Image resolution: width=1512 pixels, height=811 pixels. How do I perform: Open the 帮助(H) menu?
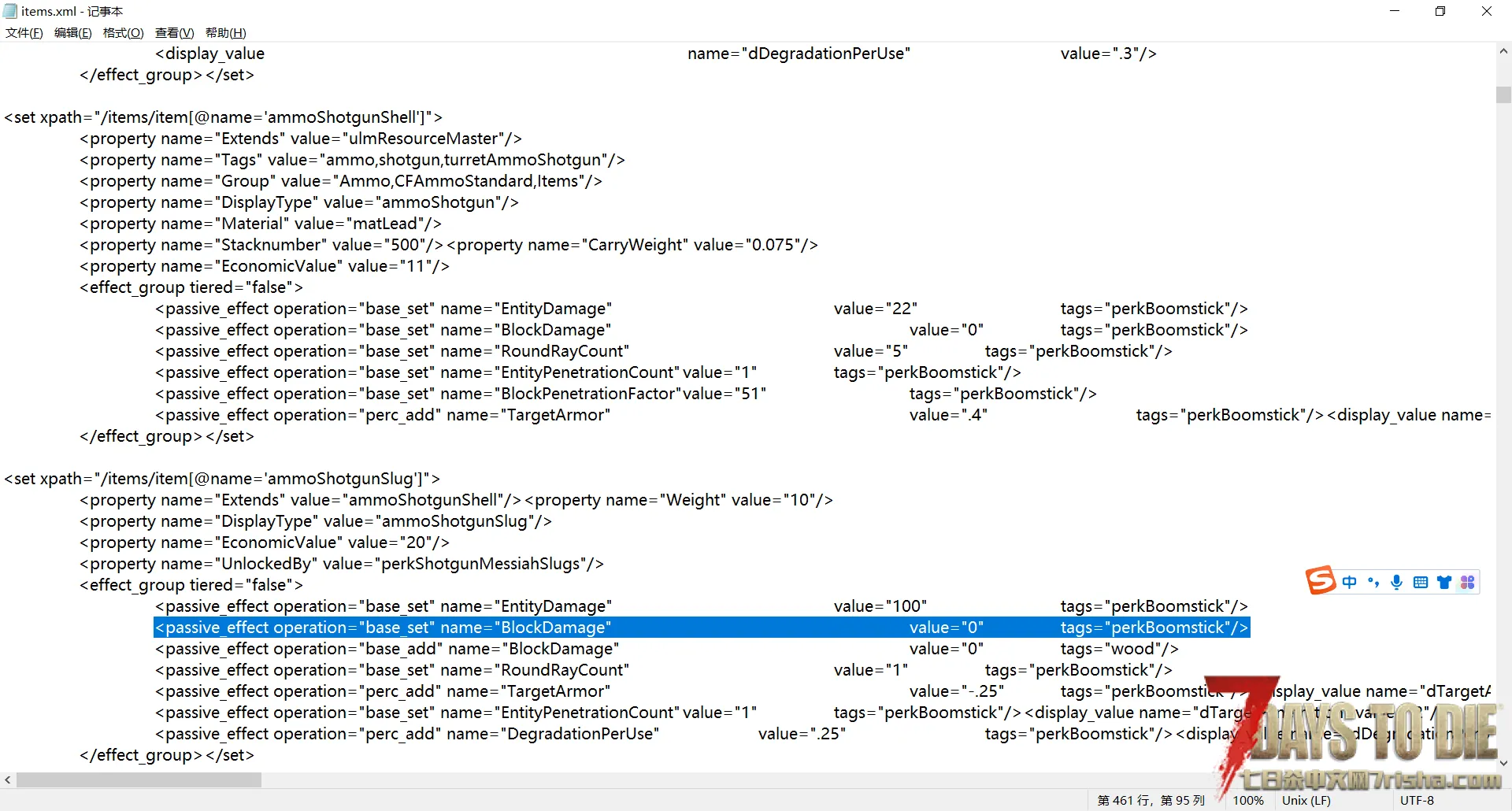tap(225, 32)
